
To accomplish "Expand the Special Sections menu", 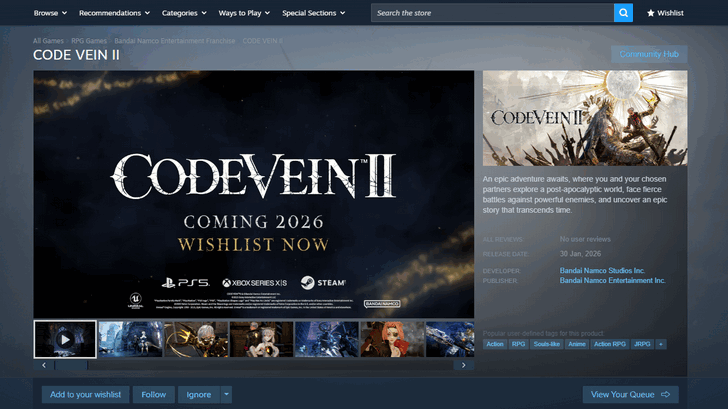I will 313,13.
